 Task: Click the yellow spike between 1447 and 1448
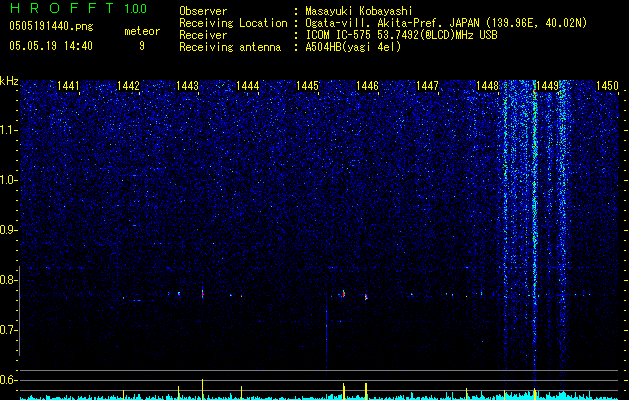point(467,394)
